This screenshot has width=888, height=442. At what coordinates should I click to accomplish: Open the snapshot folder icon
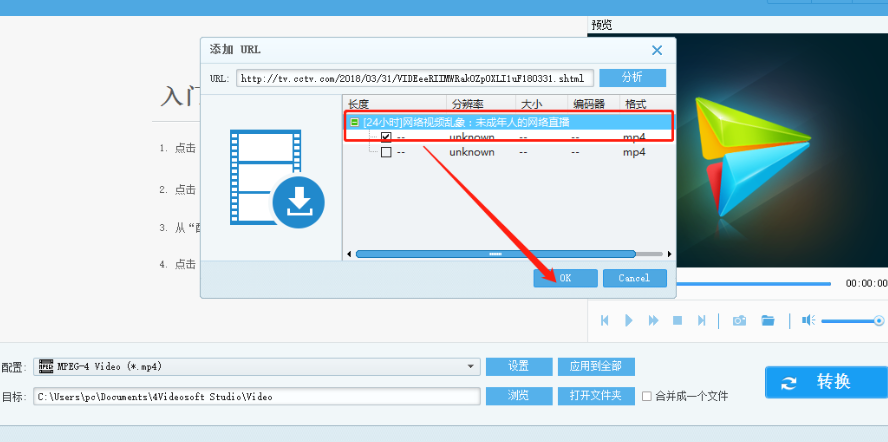[768, 321]
